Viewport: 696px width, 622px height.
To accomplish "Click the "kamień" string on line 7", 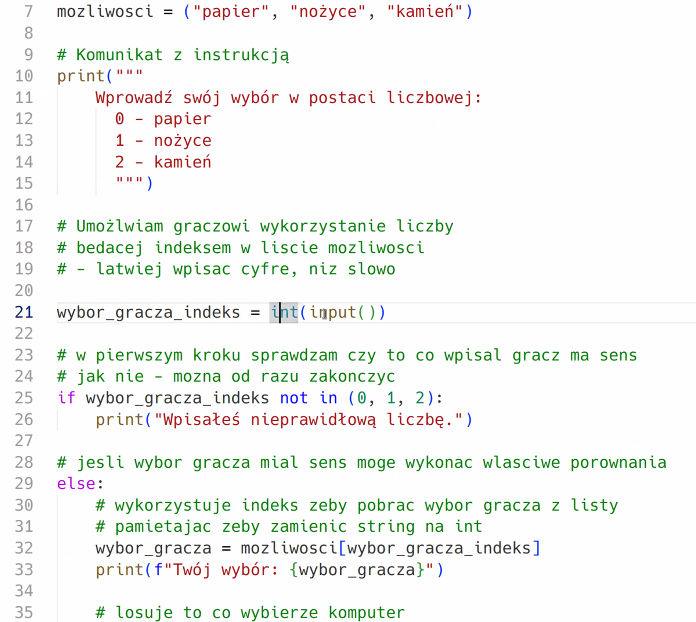I will click(425, 12).
